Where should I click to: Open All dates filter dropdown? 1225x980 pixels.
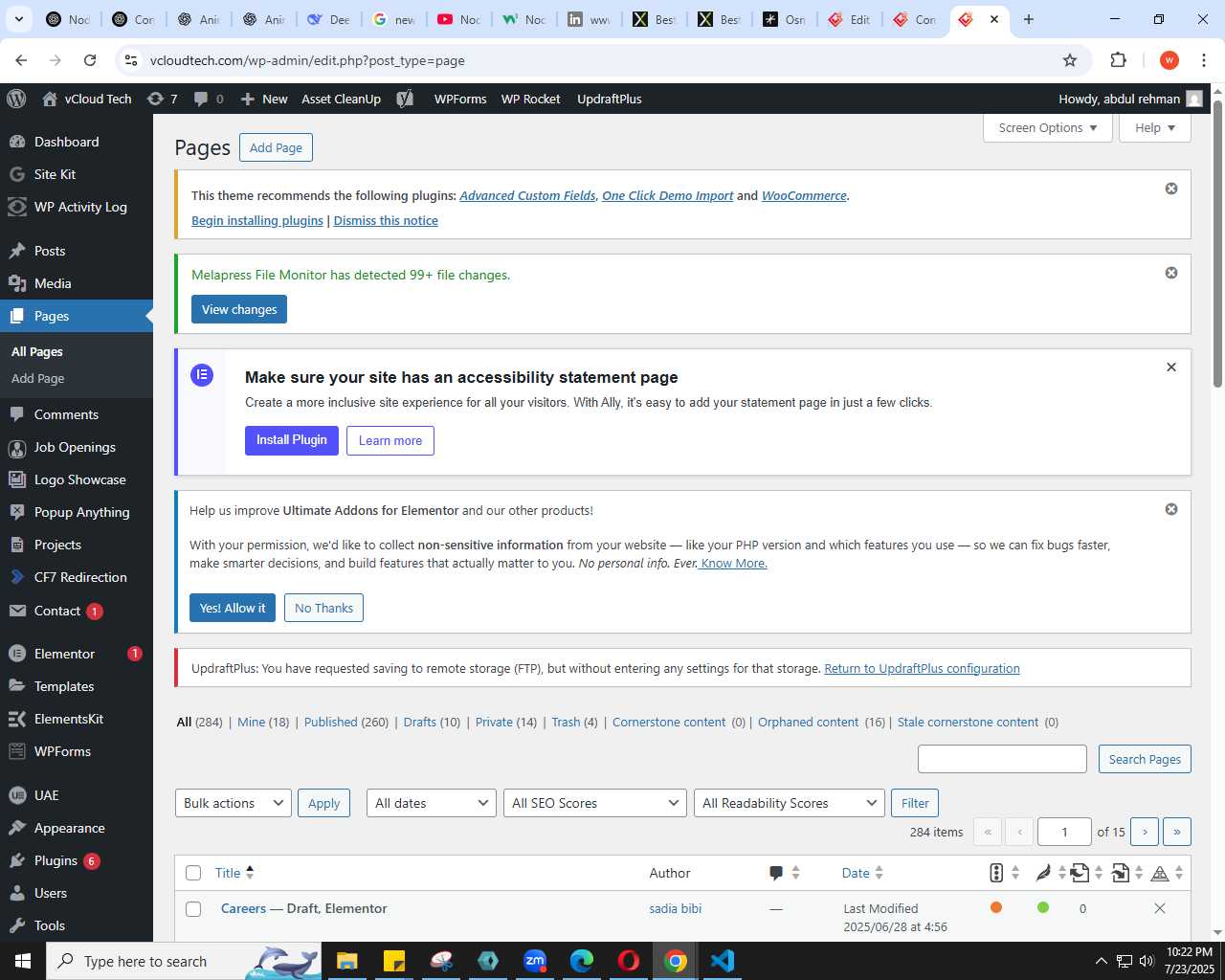pos(432,803)
